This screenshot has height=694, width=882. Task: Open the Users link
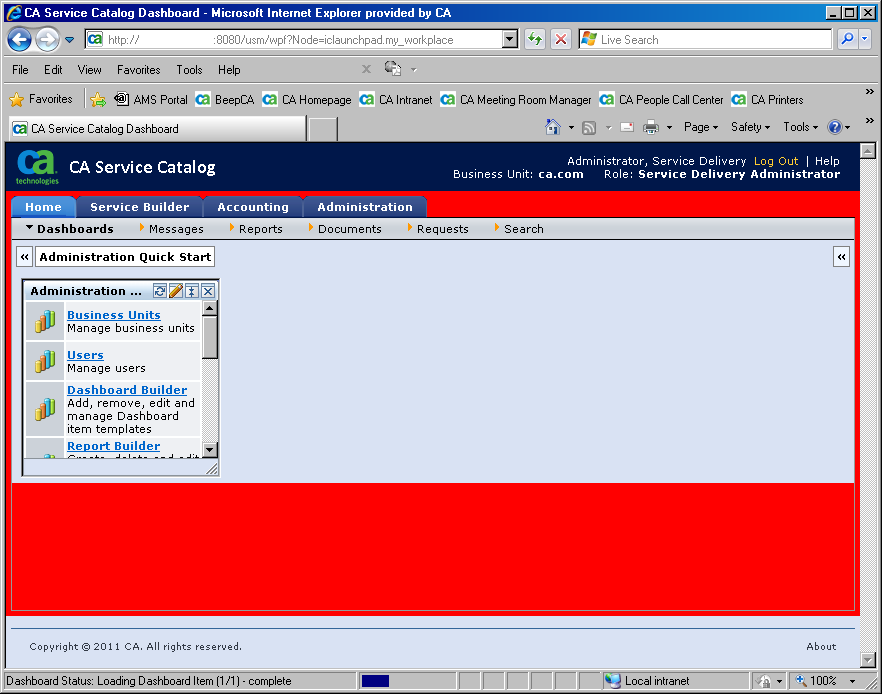(86, 355)
